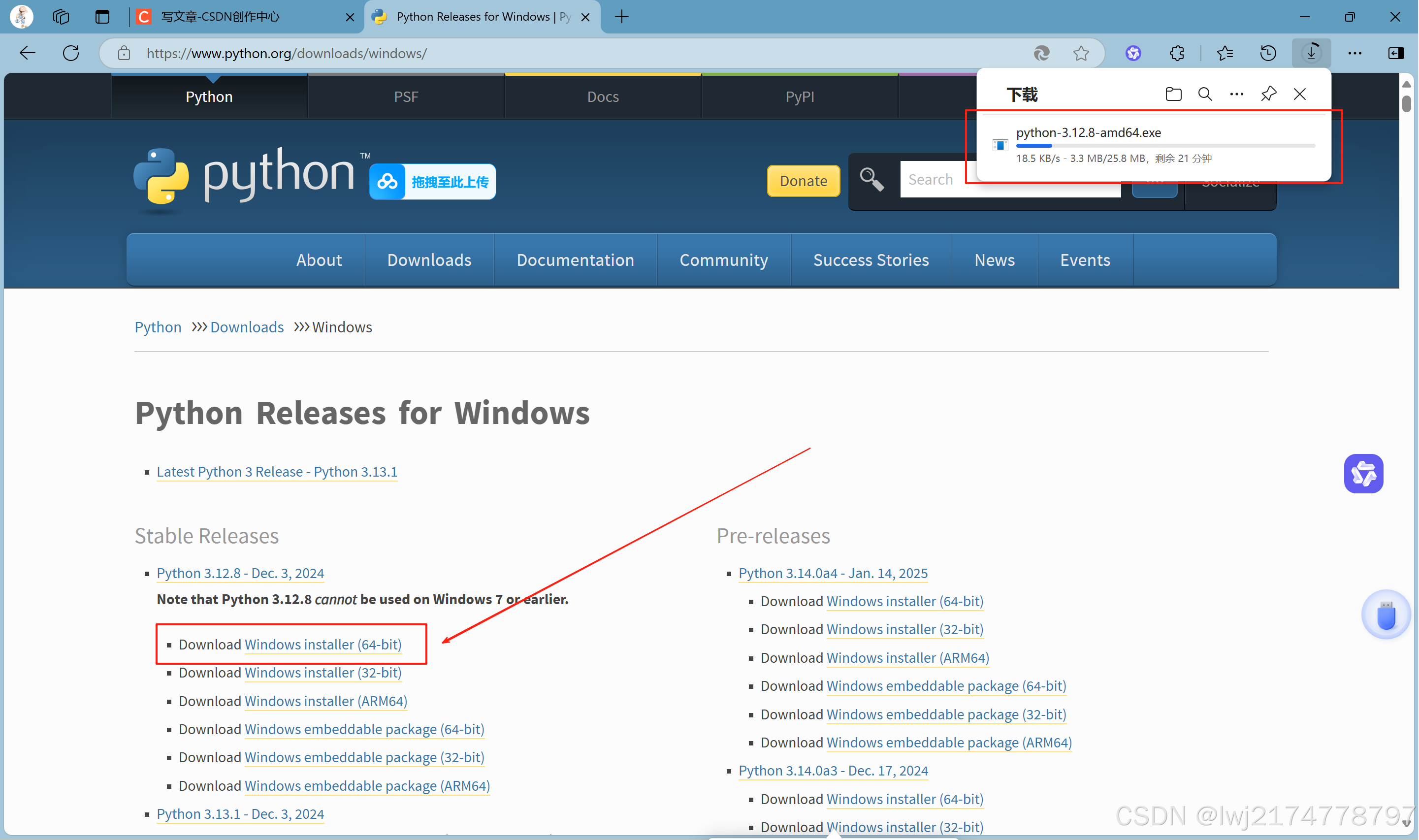Open browser settings and more menu
Screen dimensions: 1419x840
coord(1354,53)
